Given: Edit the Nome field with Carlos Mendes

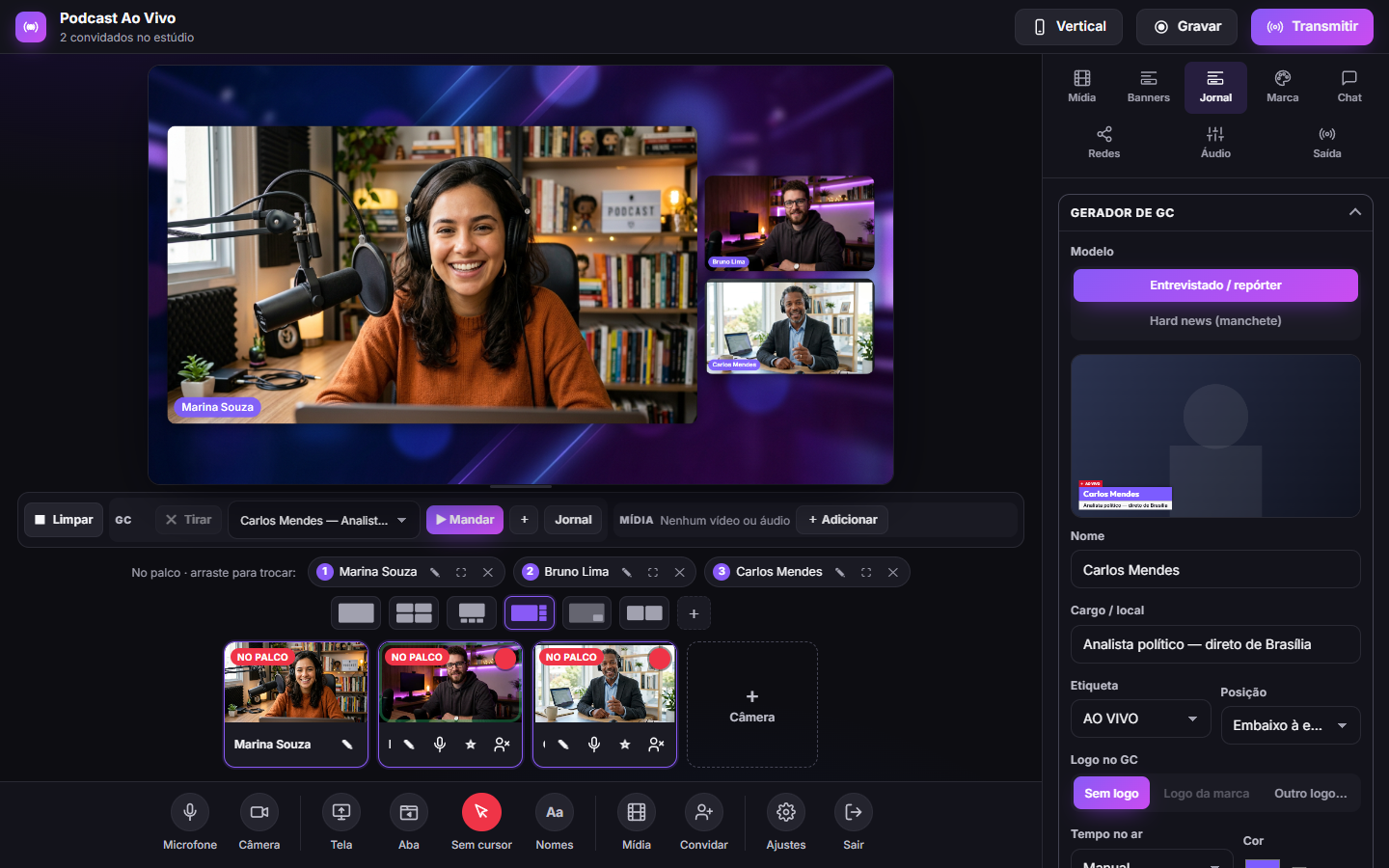Looking at the screenshot, I should click(x=1215, y=569).
